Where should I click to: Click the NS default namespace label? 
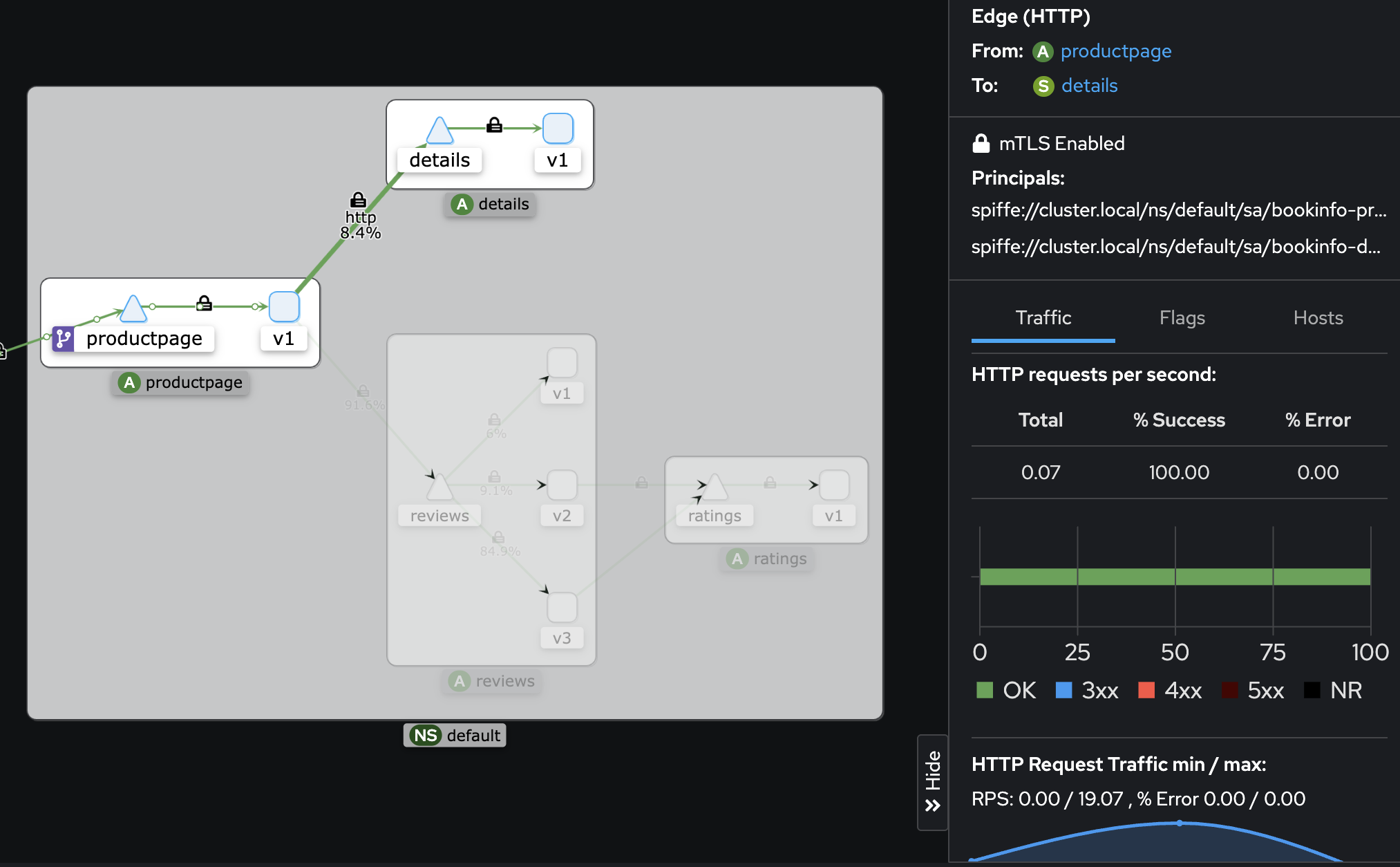click(x=455, y=735)
